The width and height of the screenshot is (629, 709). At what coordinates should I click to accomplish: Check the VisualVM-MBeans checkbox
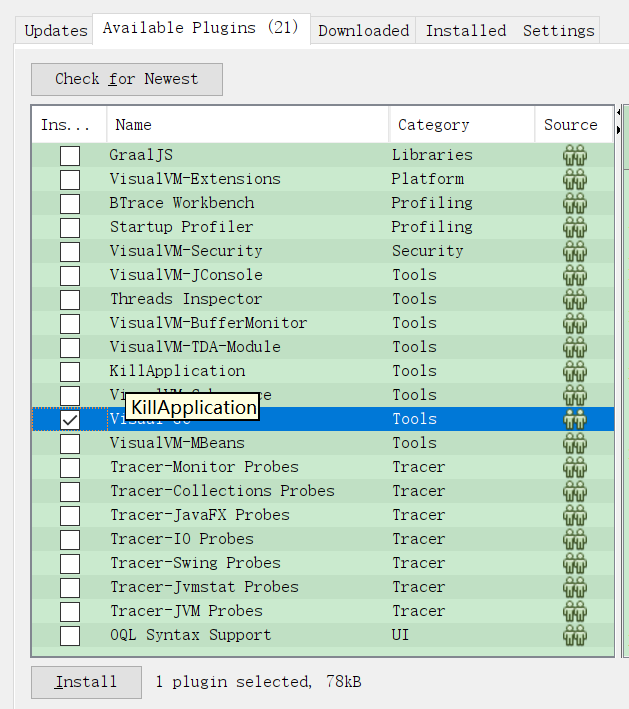70,443
